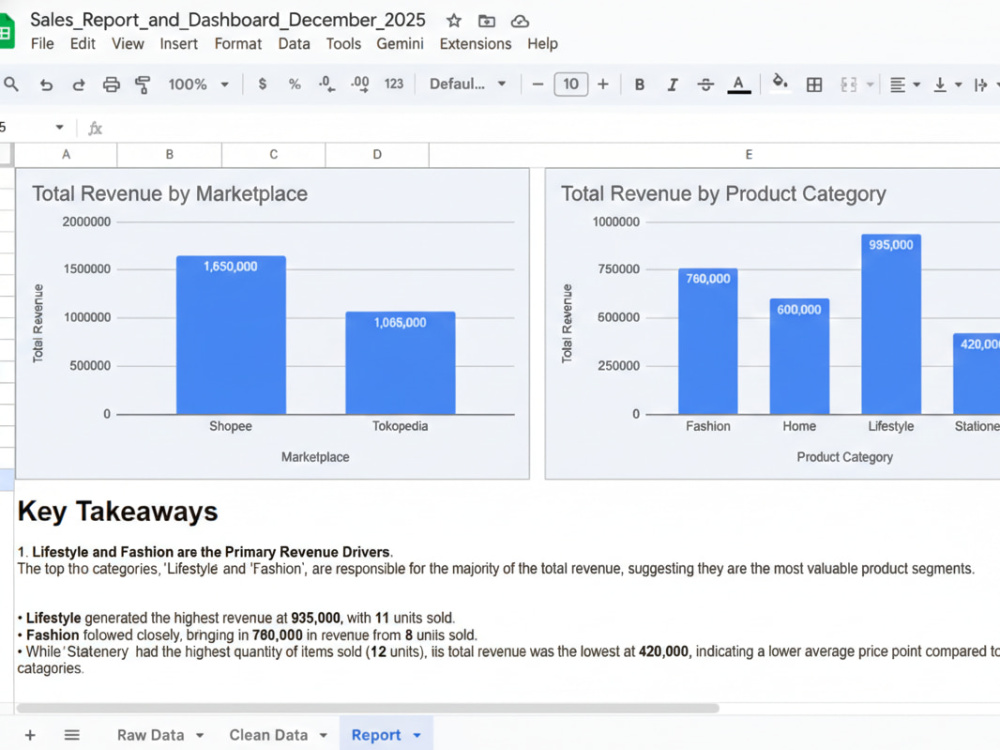
Task: Select column E header
Action: (x=749, y=154)
